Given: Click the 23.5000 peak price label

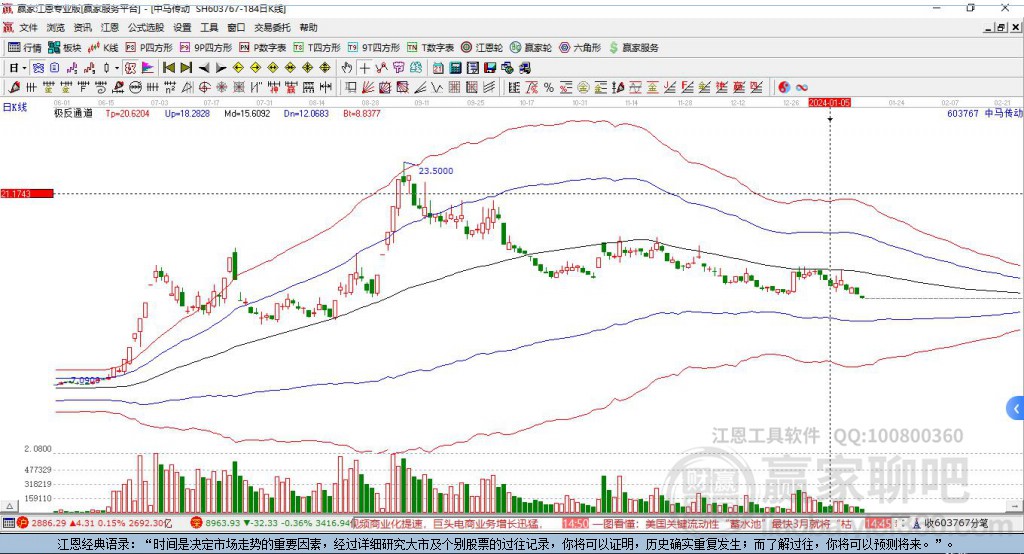Looking at the screenshot, I should point(436,171).
